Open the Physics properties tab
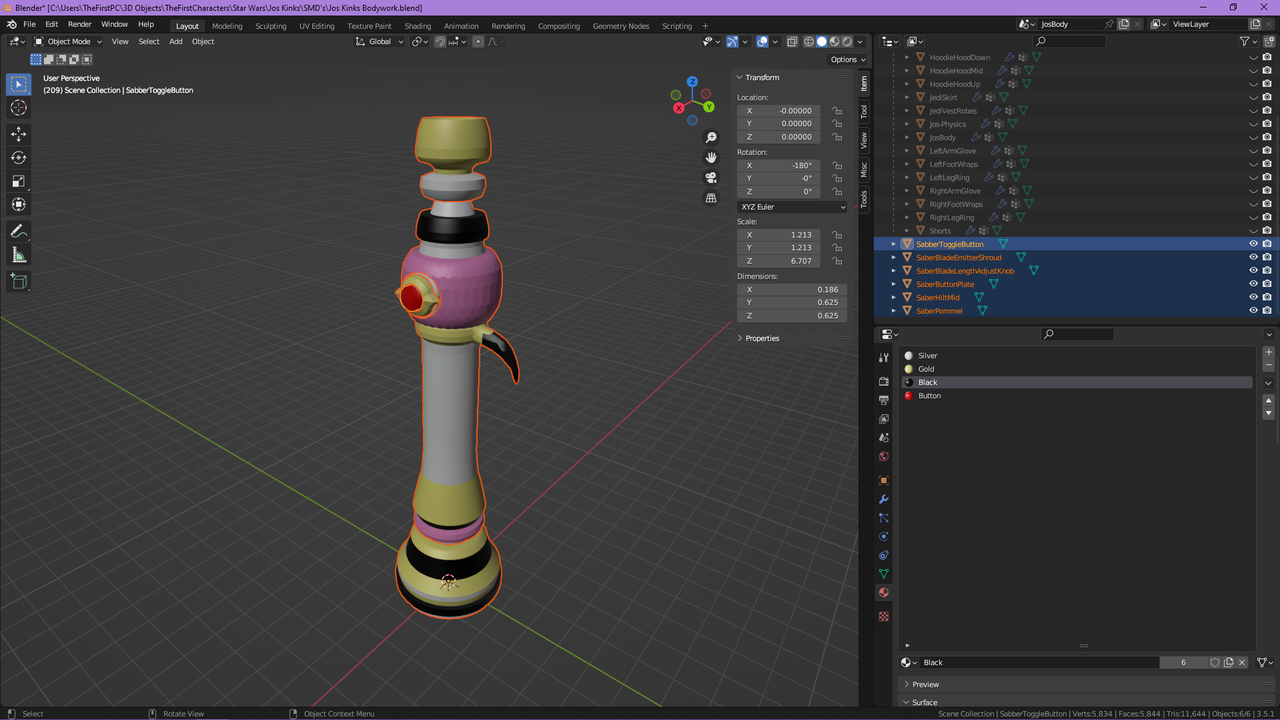The height and width of the screenshot is (720, 1280). click(883, 537)
